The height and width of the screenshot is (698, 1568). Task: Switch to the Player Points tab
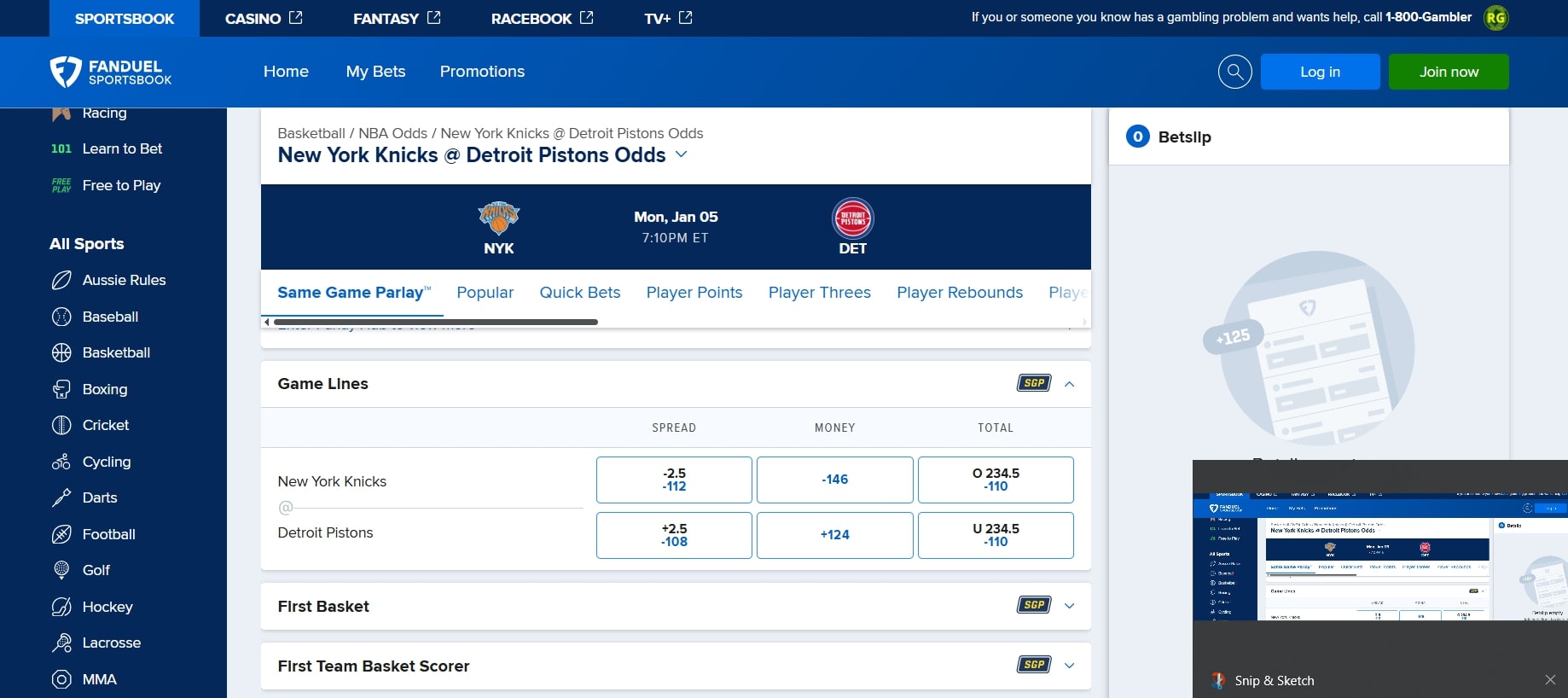click(x=694, y=292)
